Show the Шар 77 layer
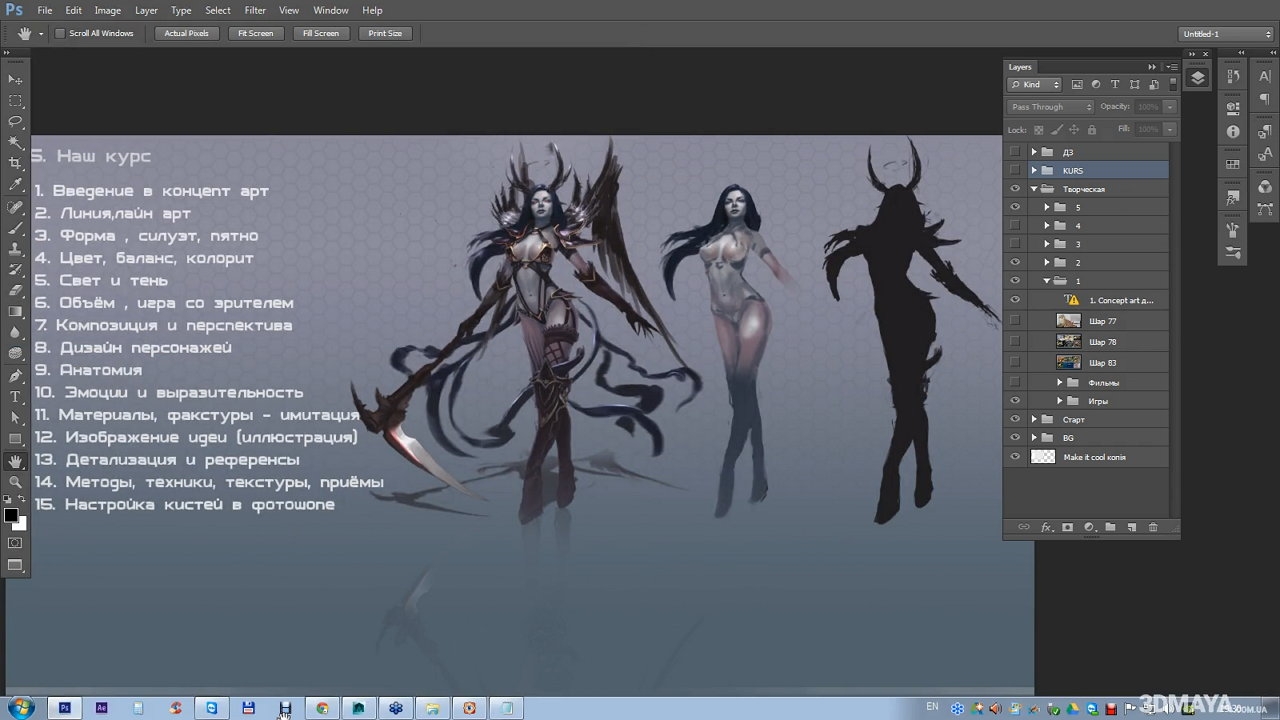This screenshot has height=720, width=1280. [1015, 321]
